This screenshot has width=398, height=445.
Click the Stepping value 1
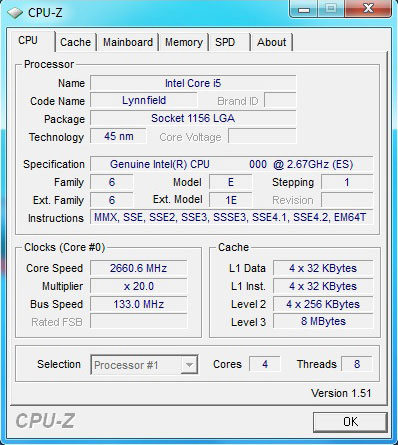[347, 182]
